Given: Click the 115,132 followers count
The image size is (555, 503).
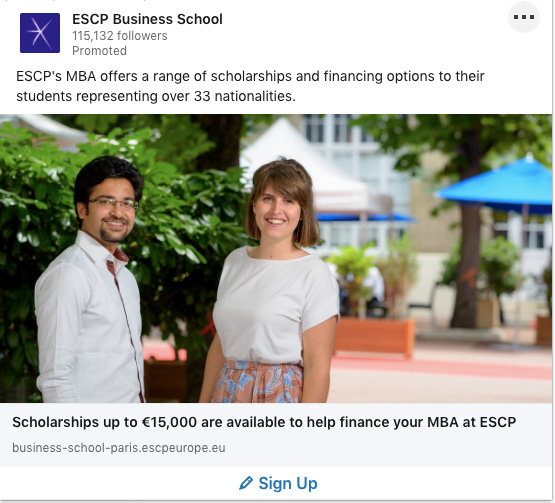Looking at the screenshot, I should 120,36.
